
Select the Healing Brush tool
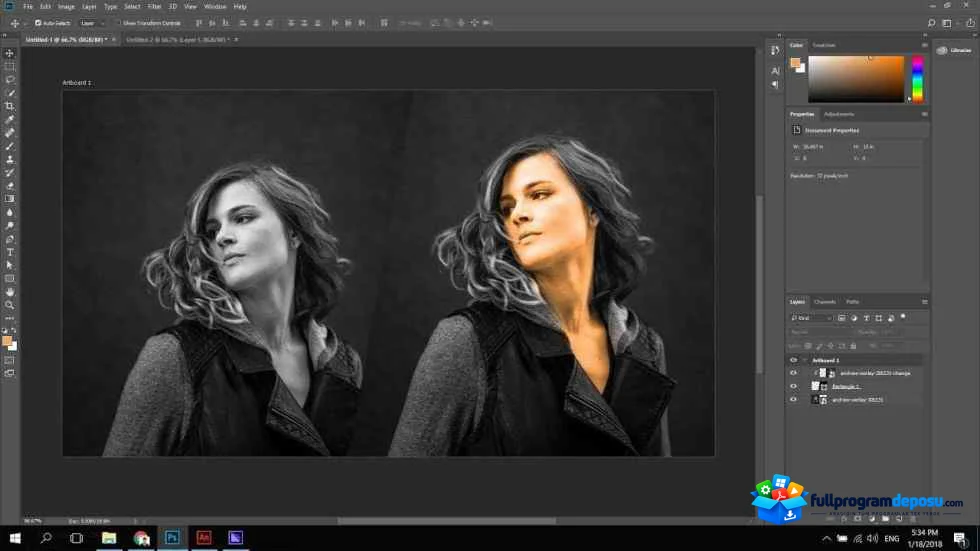click(9, 132)
